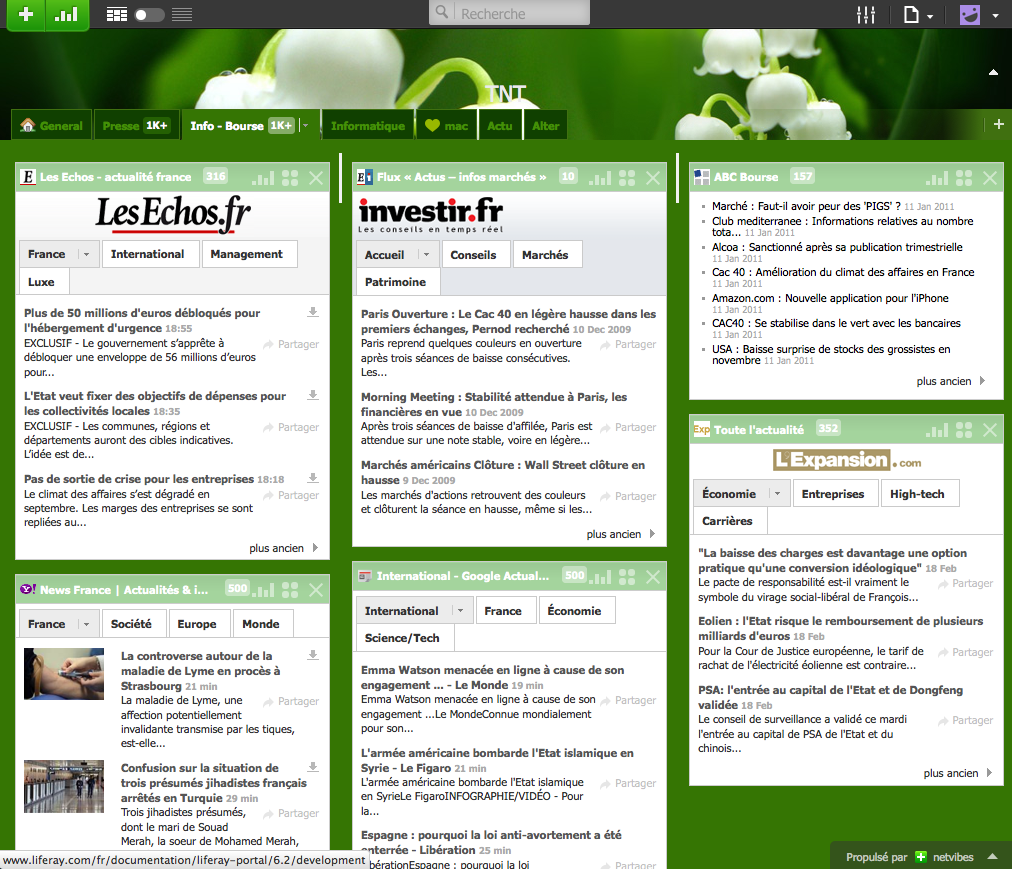Open the analytics bar chart icon in top bar
Viewport: 1012px width, 869px height.
[x=67, y=15]
